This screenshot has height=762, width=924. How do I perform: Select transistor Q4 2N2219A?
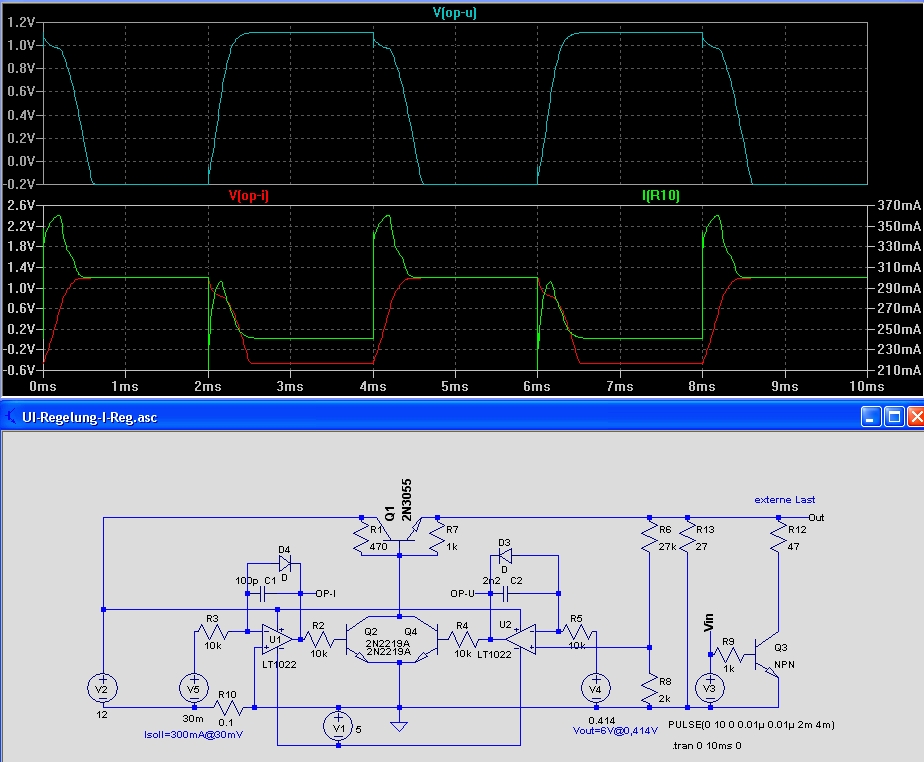[425, 639]
